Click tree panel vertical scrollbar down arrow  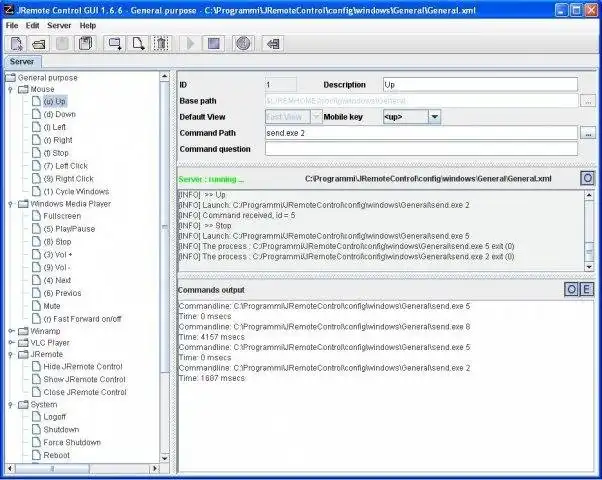[165, 458]
